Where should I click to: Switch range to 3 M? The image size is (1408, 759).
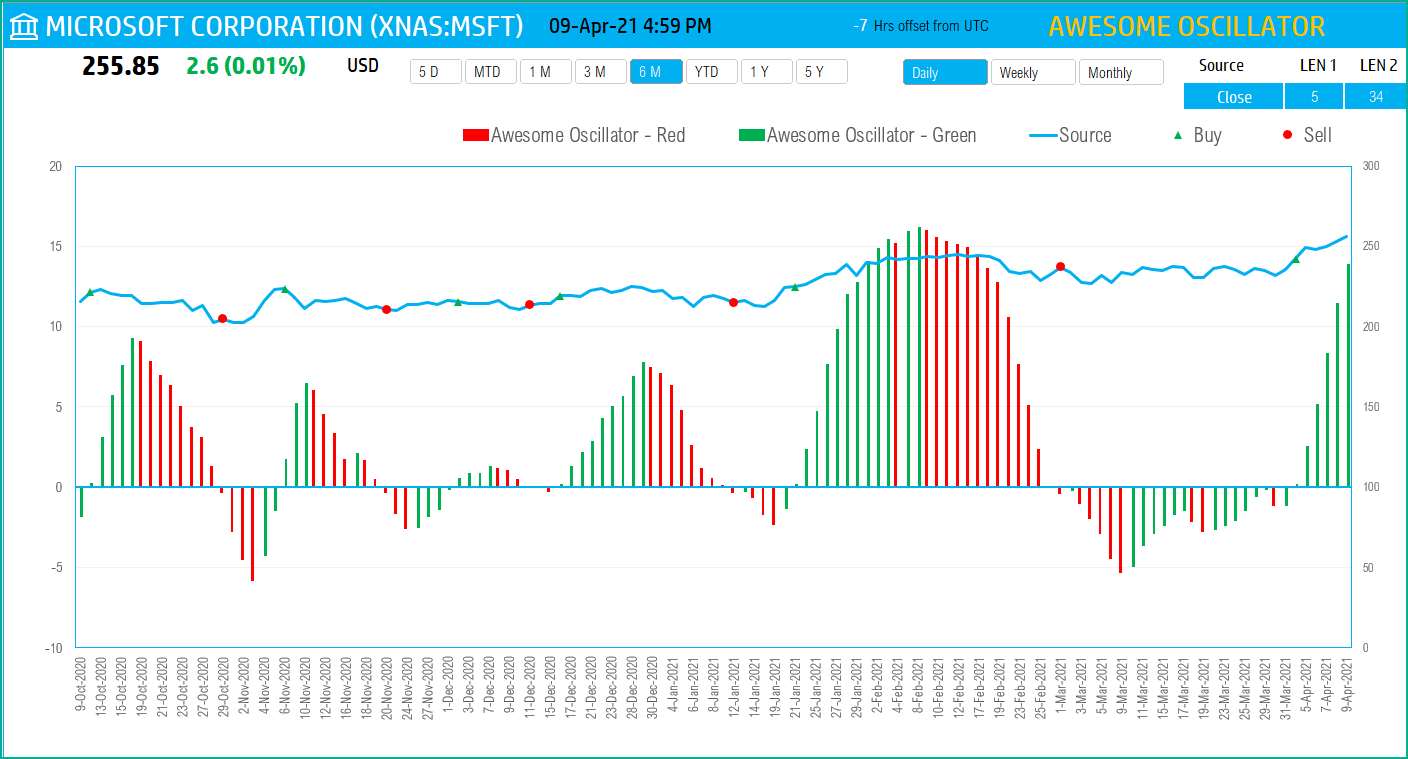600,72
